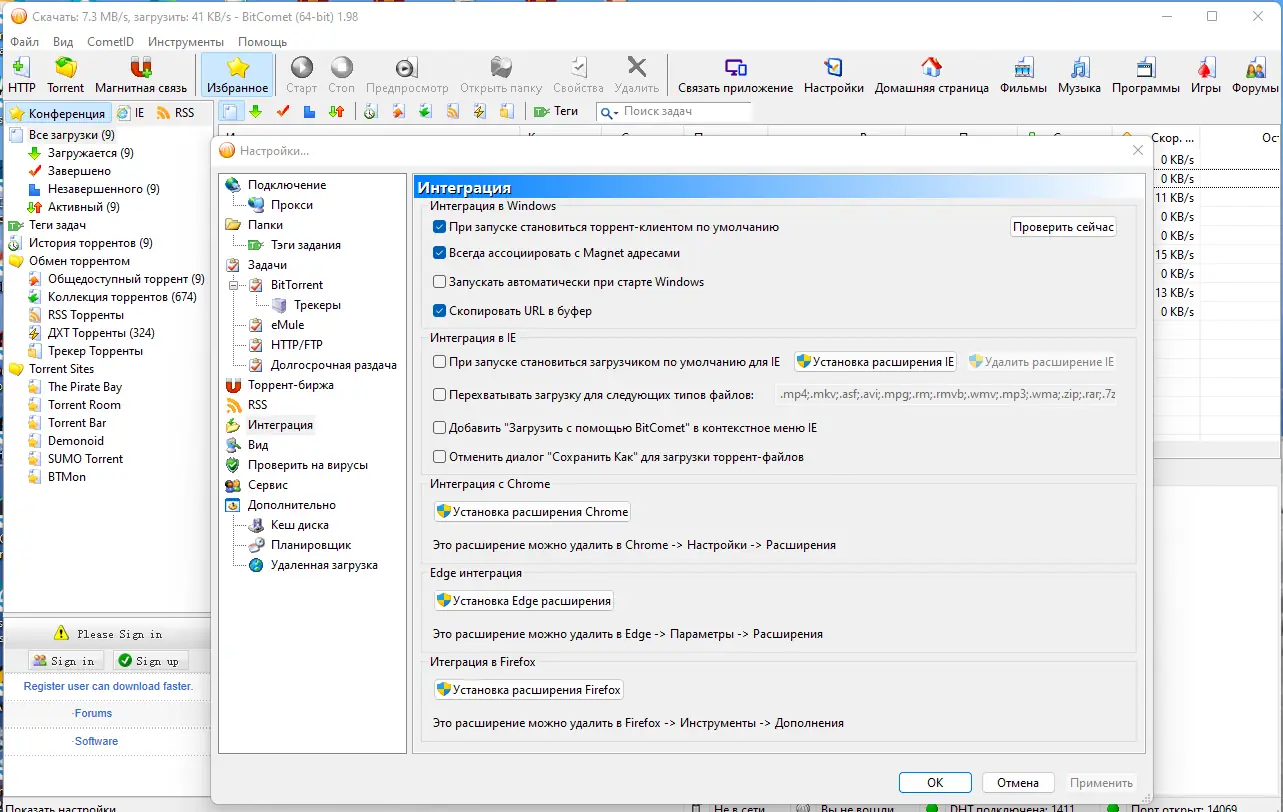Click the Отмена button
1283x812 pixels.
coord(1018,783)
